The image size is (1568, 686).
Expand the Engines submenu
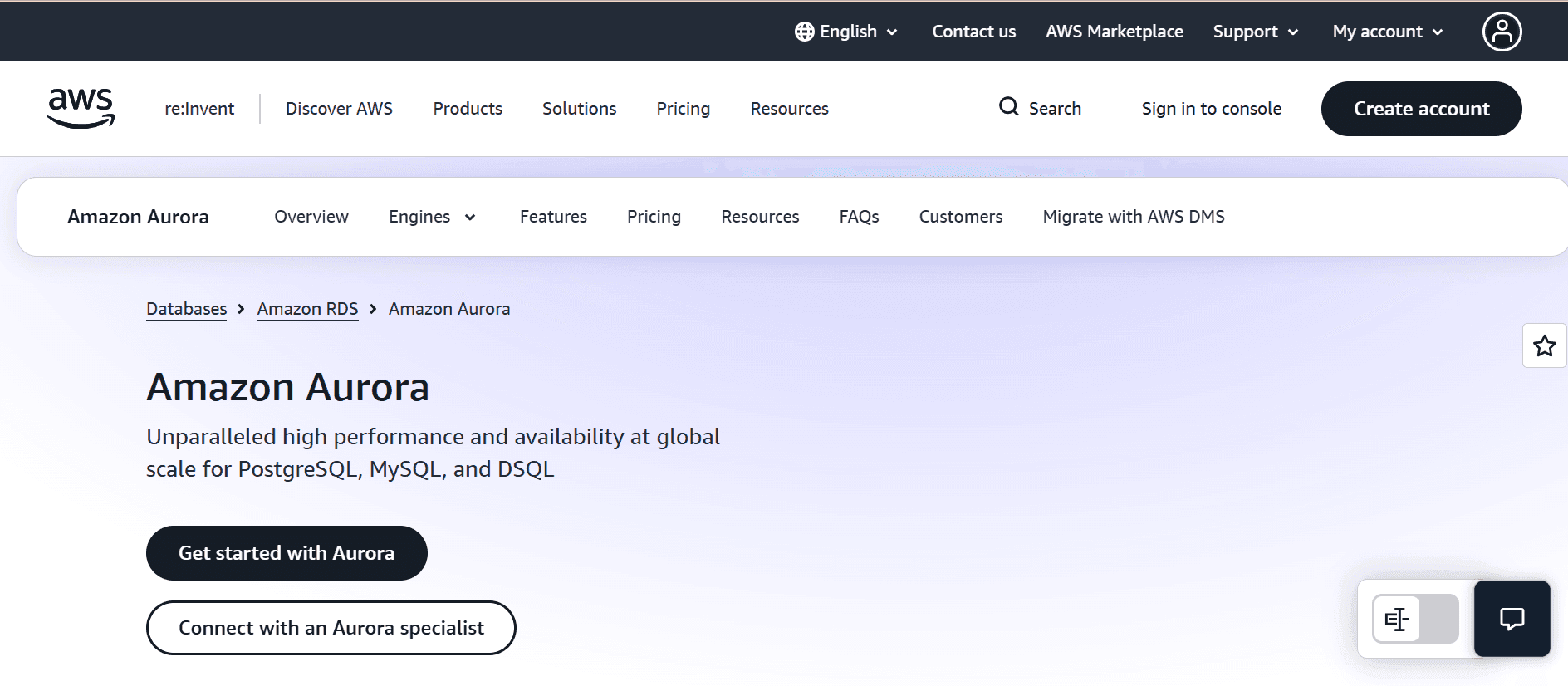point(432,217)
